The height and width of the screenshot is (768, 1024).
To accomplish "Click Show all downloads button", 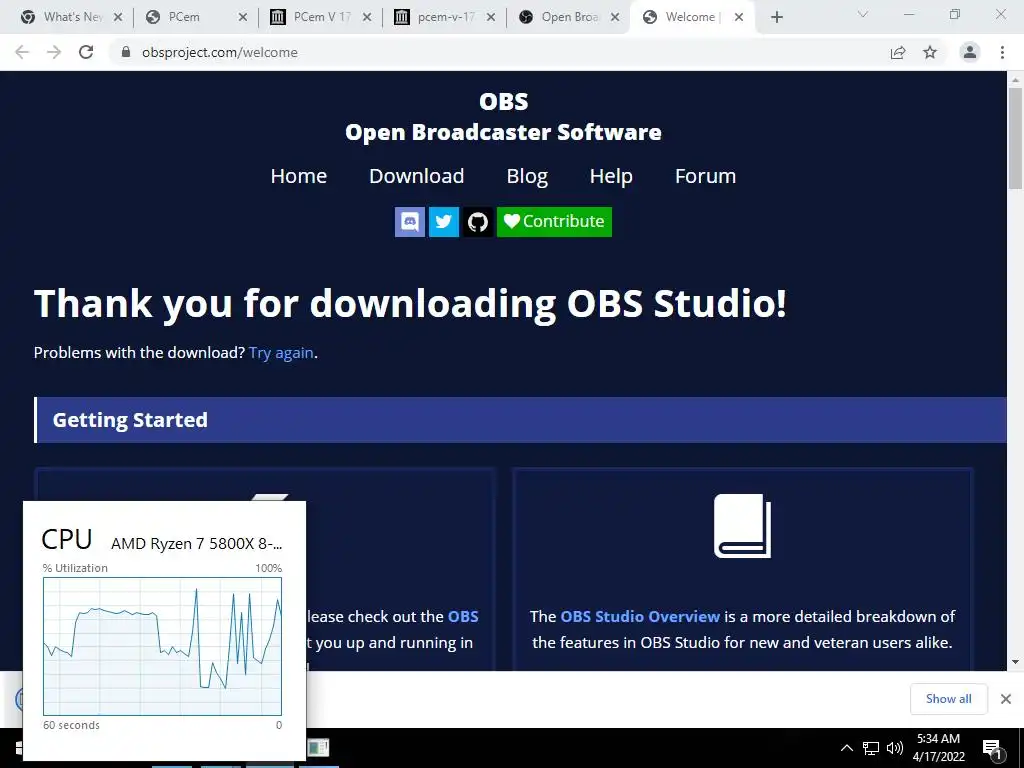I will pos(948,699).
